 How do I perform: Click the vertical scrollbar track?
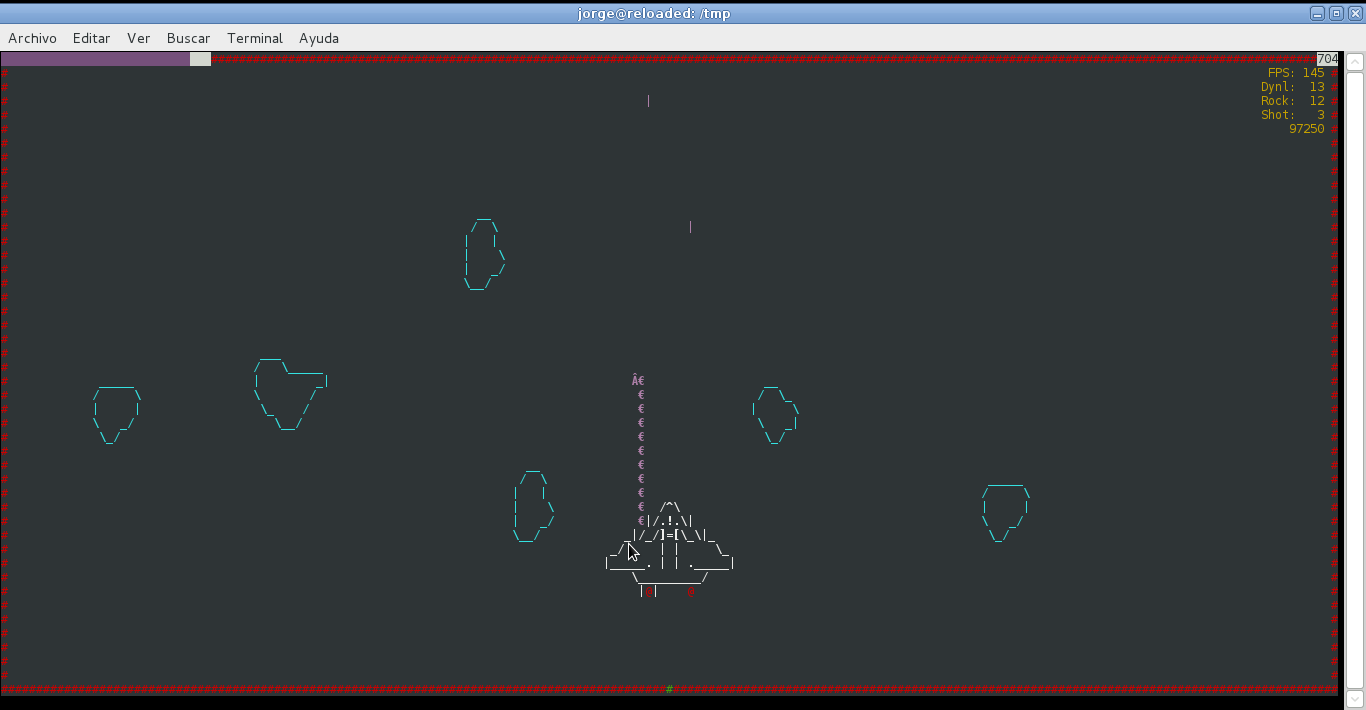tap(1355, 380)
